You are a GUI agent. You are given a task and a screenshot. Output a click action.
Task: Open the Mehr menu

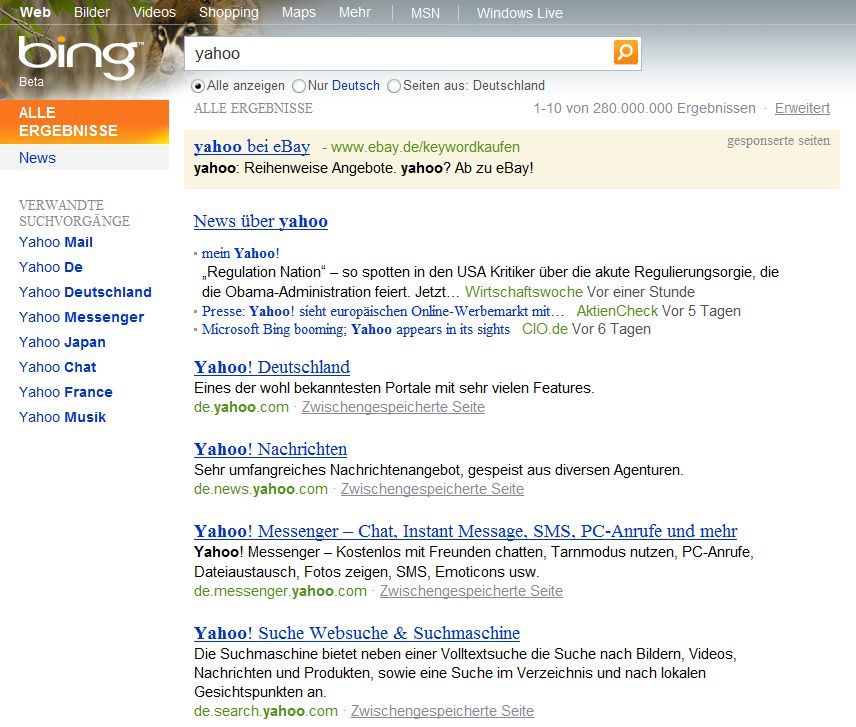pyautogui.click(x=354, y=12)
